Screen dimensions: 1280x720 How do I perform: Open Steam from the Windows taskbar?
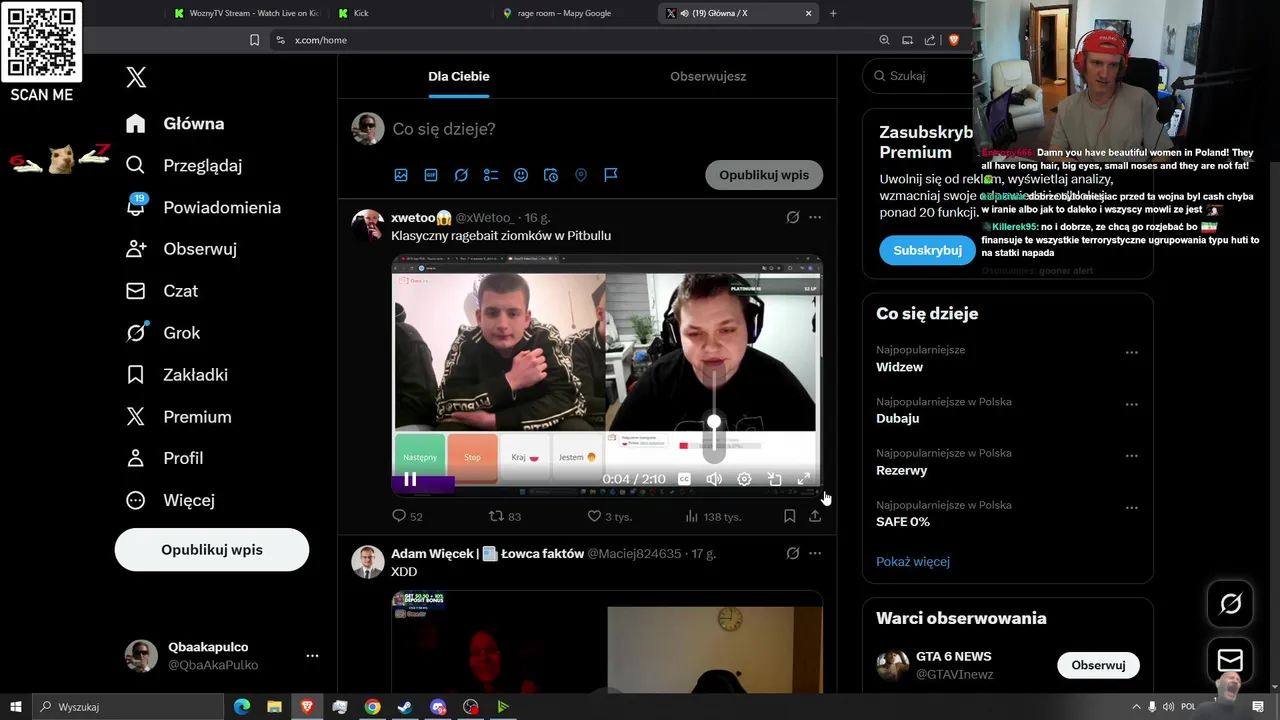click(405, 707)
